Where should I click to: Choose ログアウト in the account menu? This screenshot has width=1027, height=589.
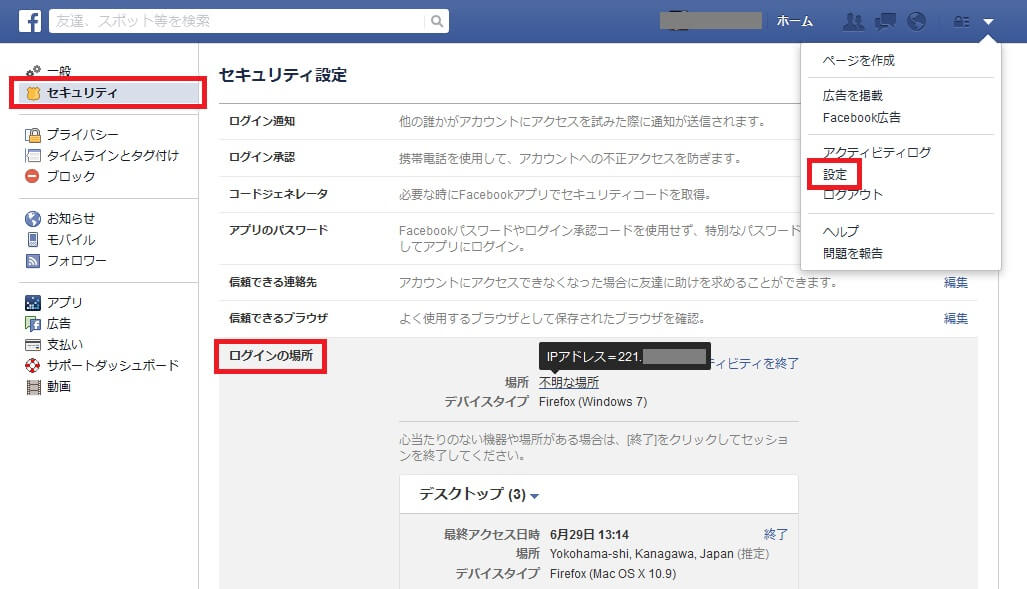coord(853,195)
